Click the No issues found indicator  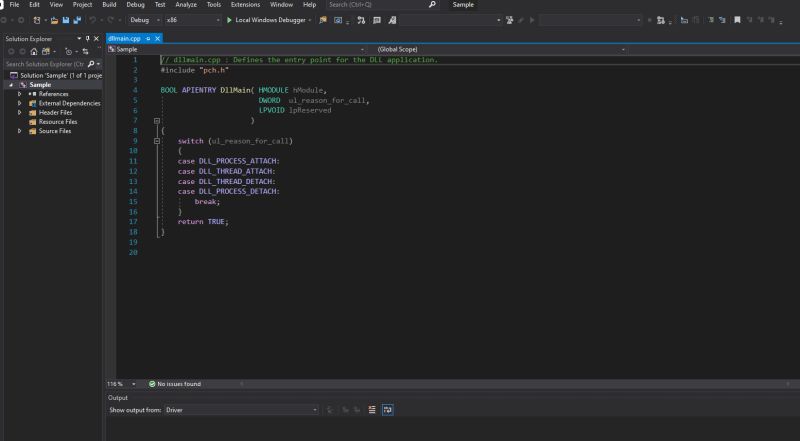pos(174,384)
